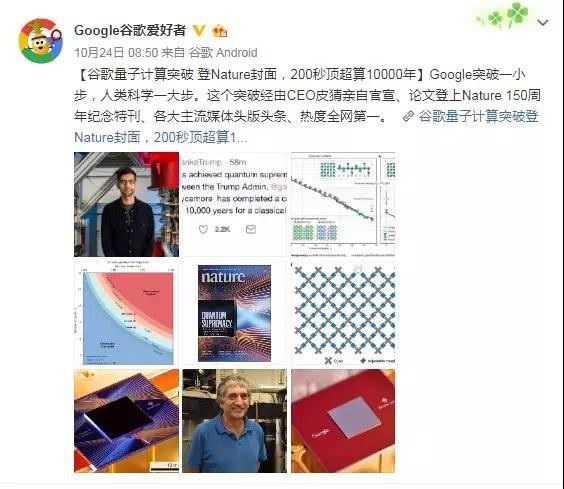The width and height of the screenshot is (564, 489).
Task: Click the 10月24日 08:50 post timestamp
Action: coord(116,53)
